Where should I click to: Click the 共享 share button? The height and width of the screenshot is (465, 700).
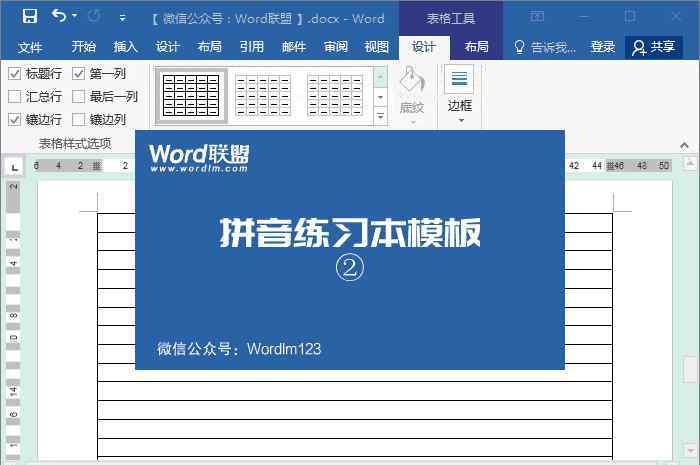click(x=653, y=47)
